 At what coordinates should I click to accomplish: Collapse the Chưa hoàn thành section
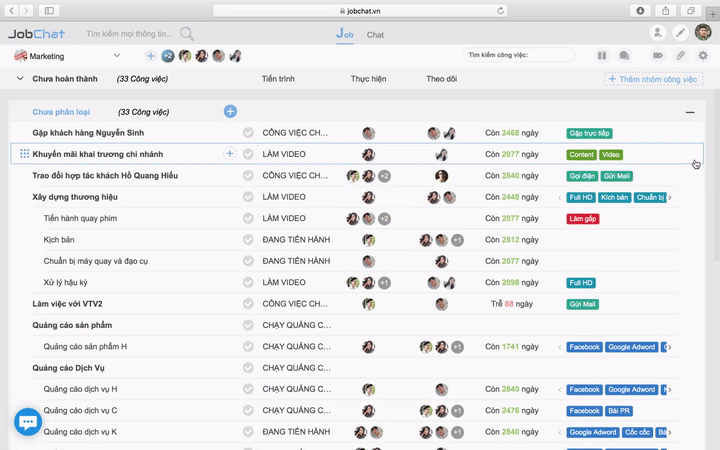click(x=20, y=78)
